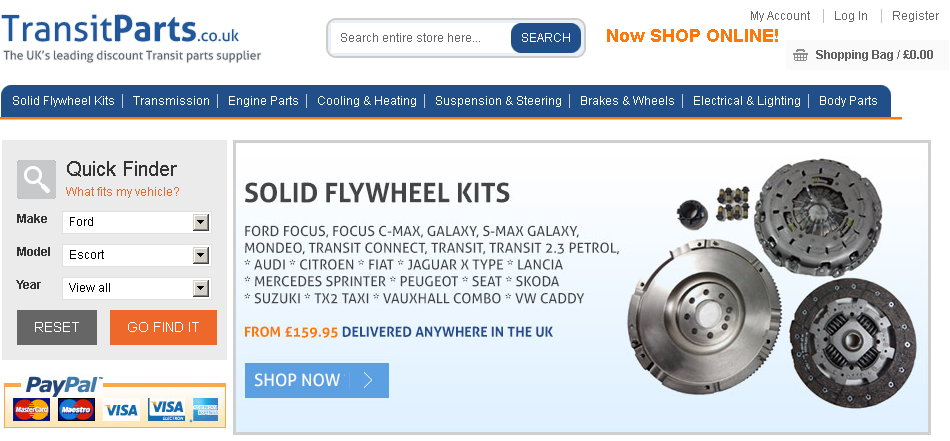
Task: Expand the Model dropdown showing Escort
Action: (137, 255)
